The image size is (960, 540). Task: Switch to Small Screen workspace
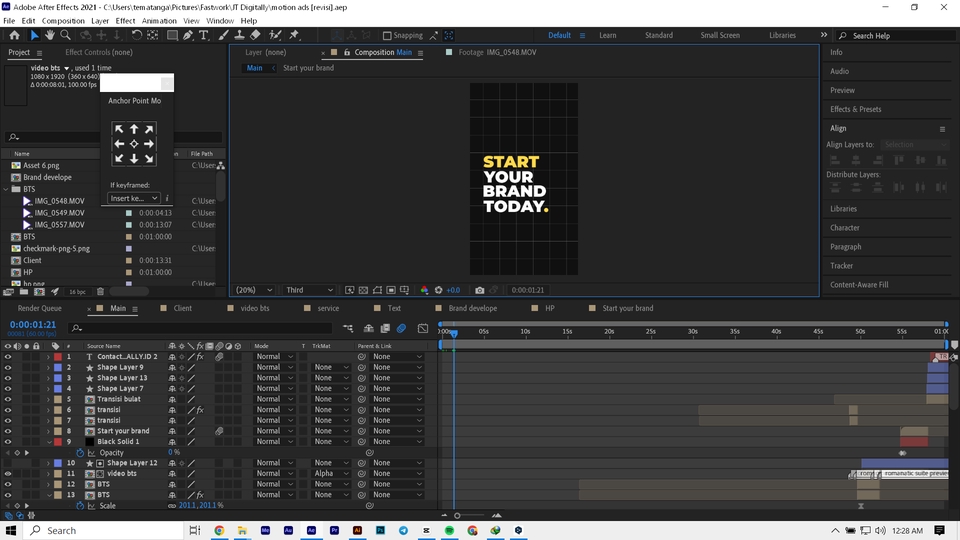[720, 36]
